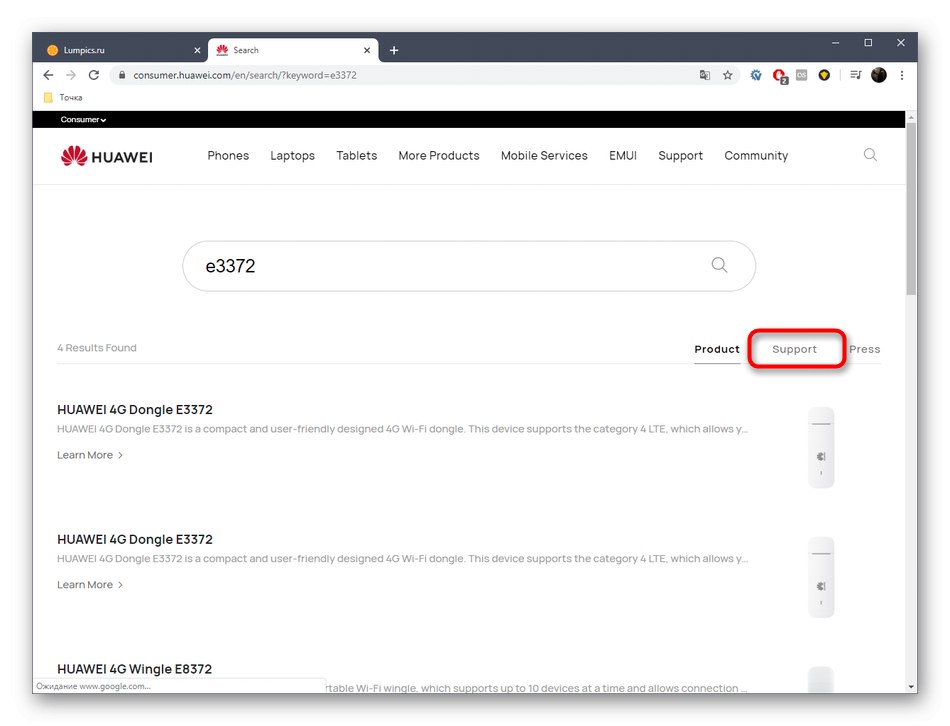Open the Community menu item
The image size is (950, 726).
pyautogui.click(x=756, y=156)
